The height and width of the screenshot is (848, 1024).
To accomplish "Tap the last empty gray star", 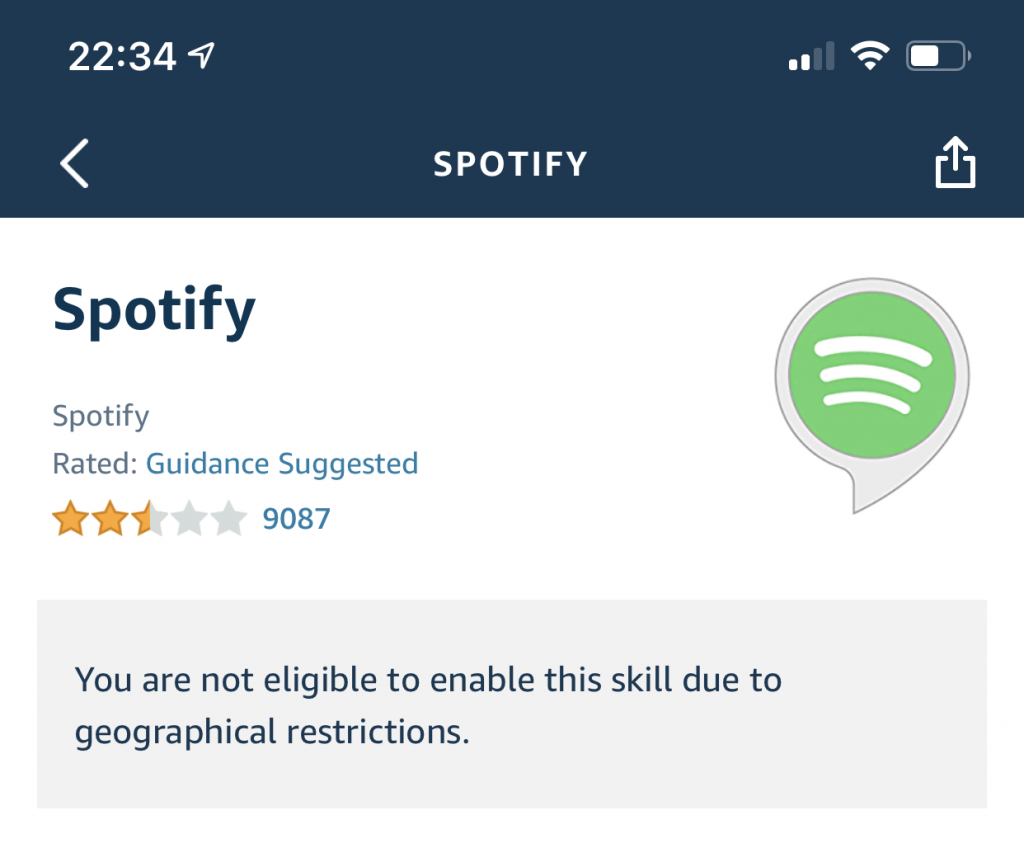I will (x=228, y=518).
